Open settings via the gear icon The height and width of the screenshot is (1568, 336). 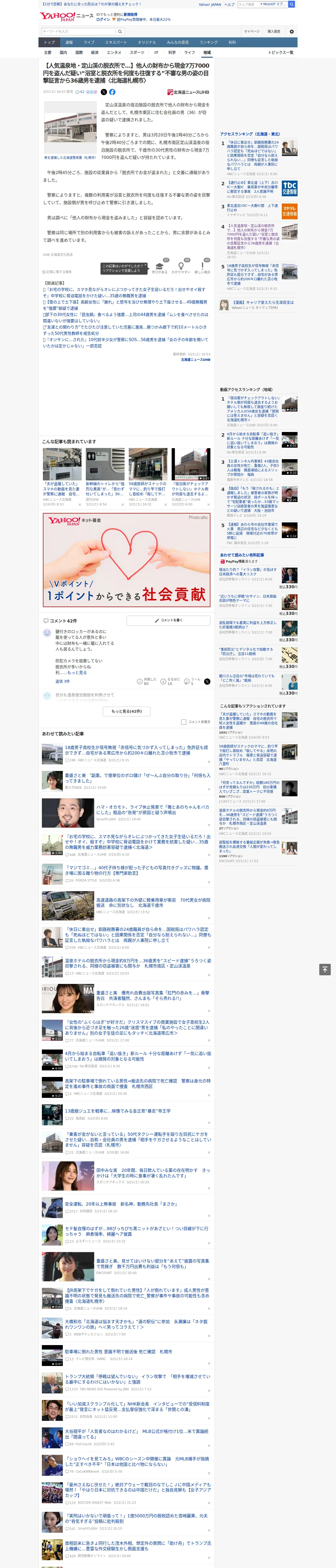(292, 32)
